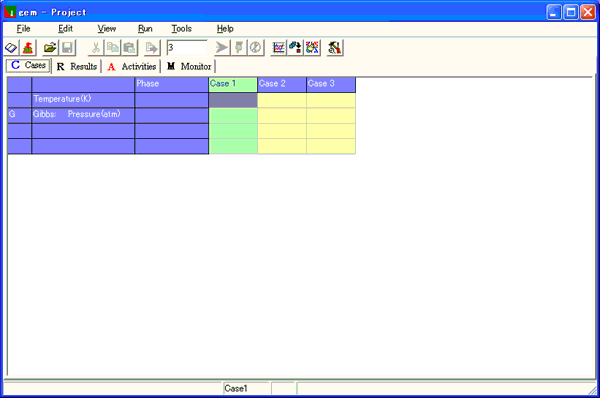Switch to the Results tab
The height and width of the screenshot is (398, 600).
point(77,67)
